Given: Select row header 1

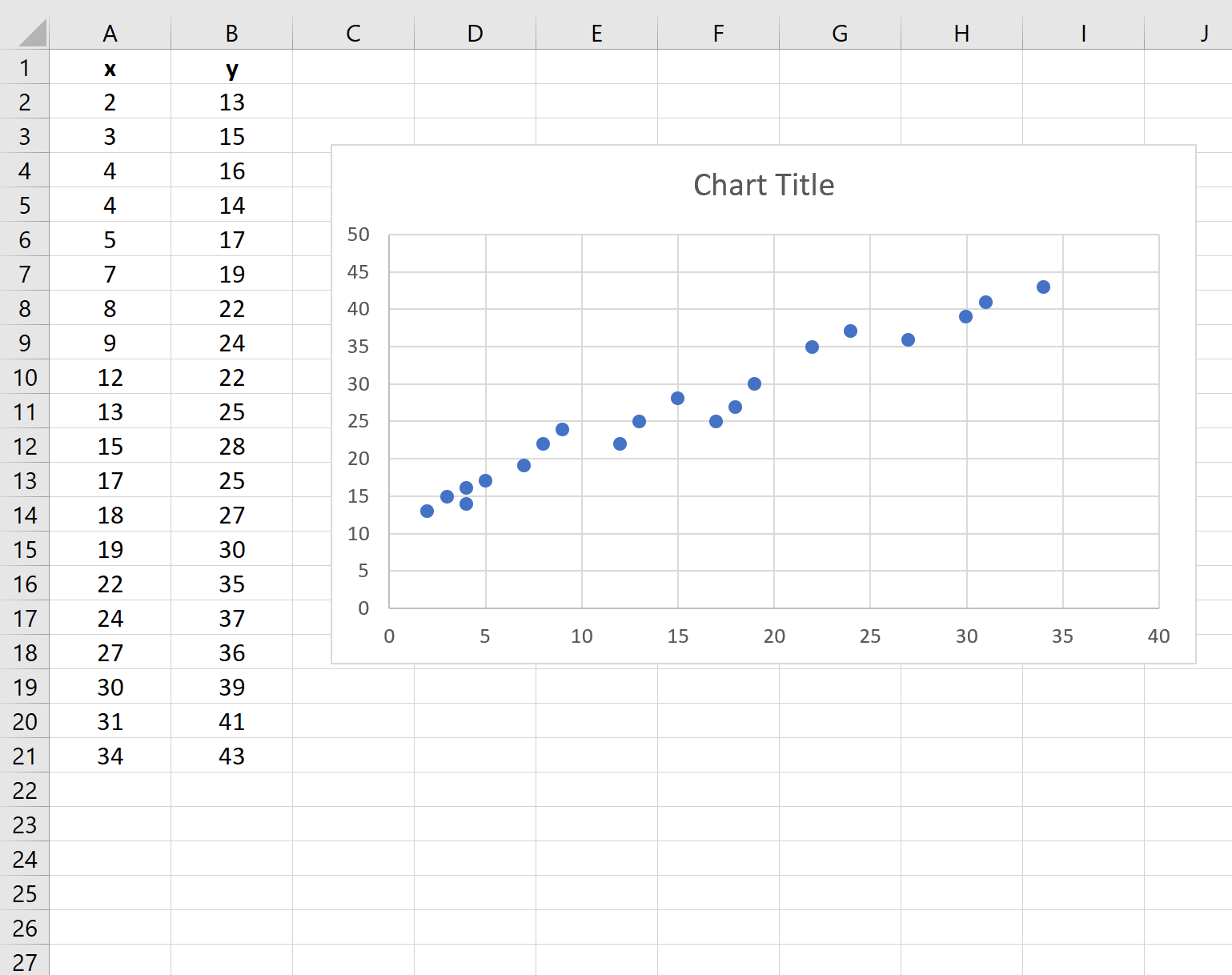Looking at the screenshot, I should pyautogui.click(x=25, y=68).
